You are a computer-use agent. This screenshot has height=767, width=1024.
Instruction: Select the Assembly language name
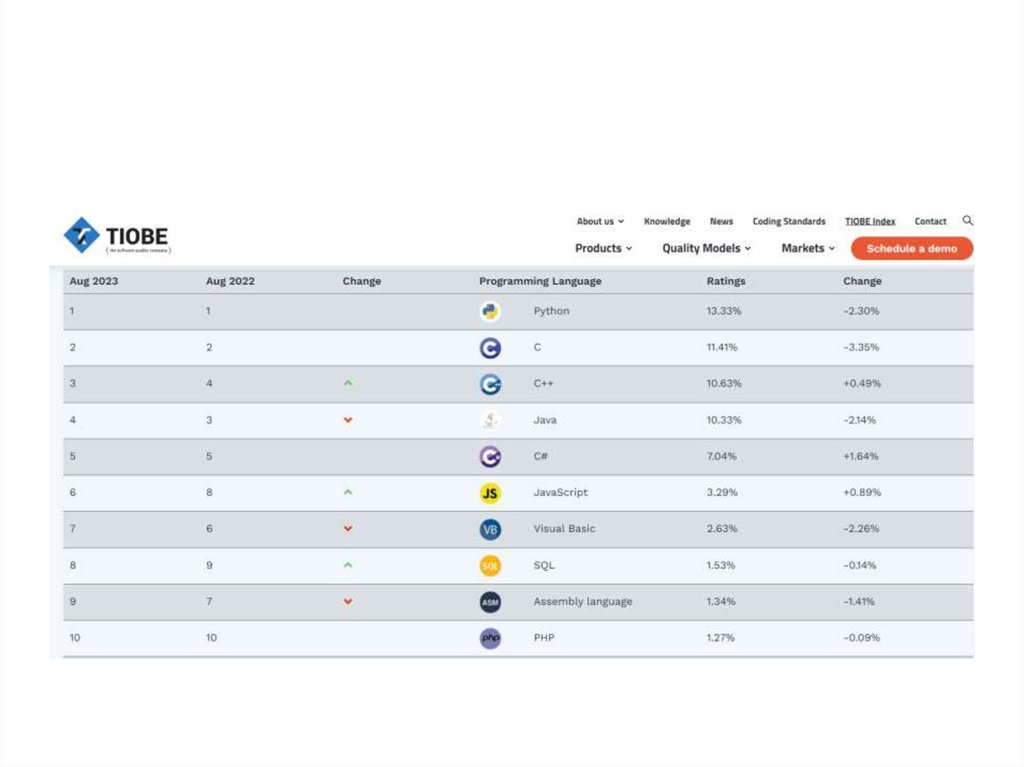(583, 602)
